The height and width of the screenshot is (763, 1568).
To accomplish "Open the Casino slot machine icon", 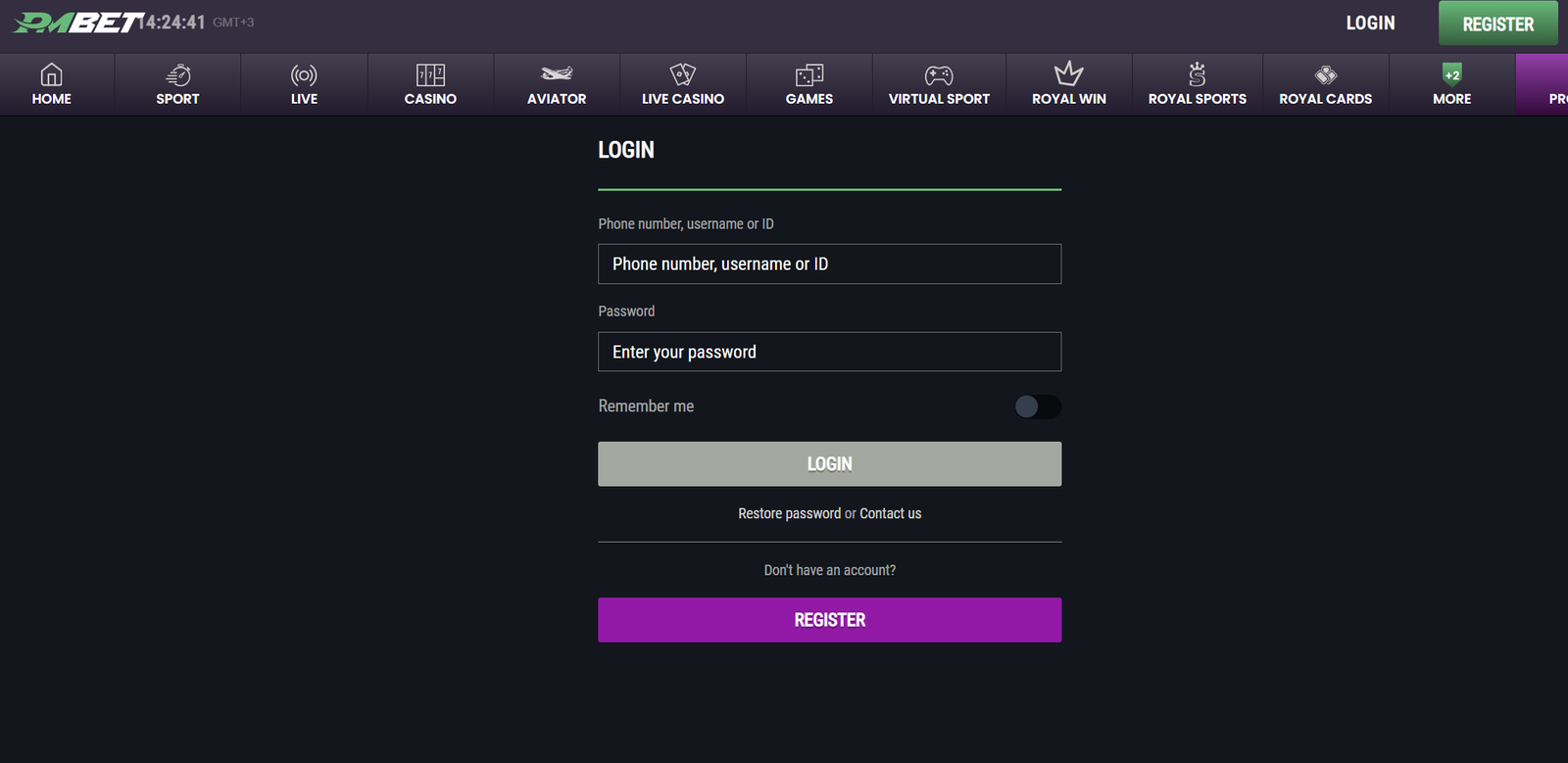I will [430, 74].
